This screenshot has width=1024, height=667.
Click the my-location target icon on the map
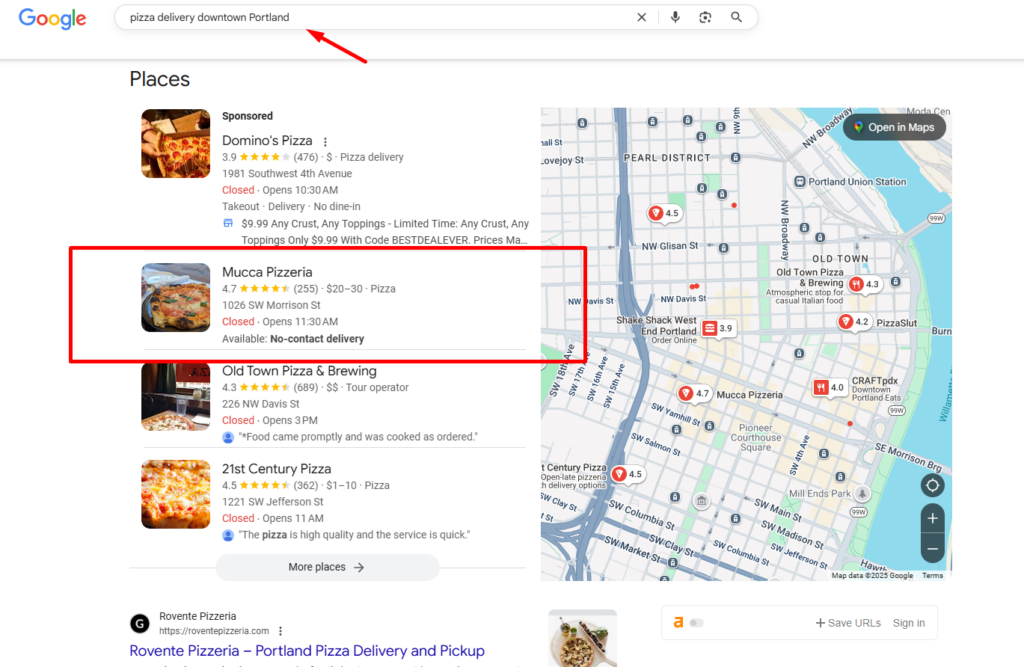click(932, 485)
